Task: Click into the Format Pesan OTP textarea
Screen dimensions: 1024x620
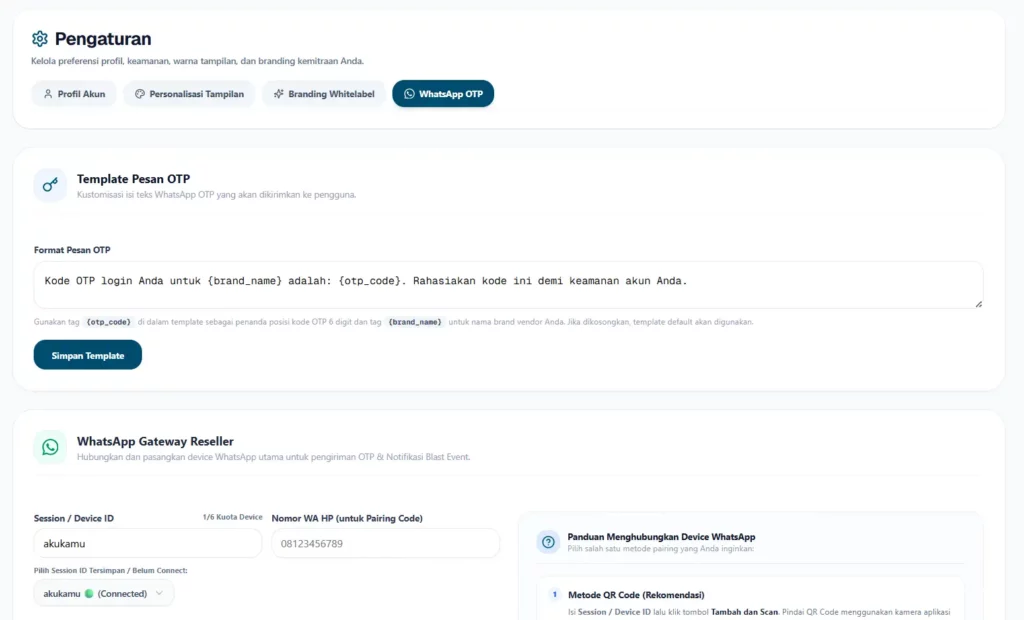Action: [x=508, y=285]
